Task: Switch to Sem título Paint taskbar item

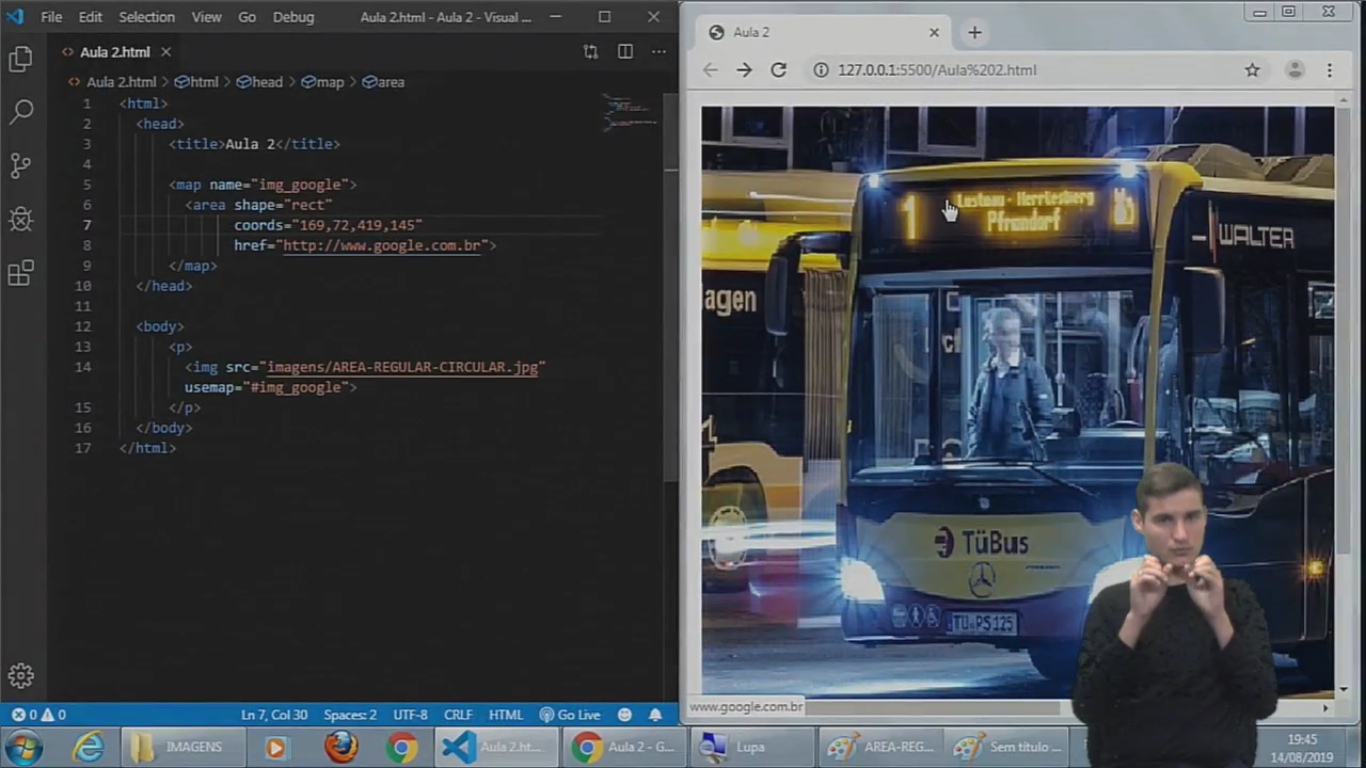Action: pos(1008,747)
